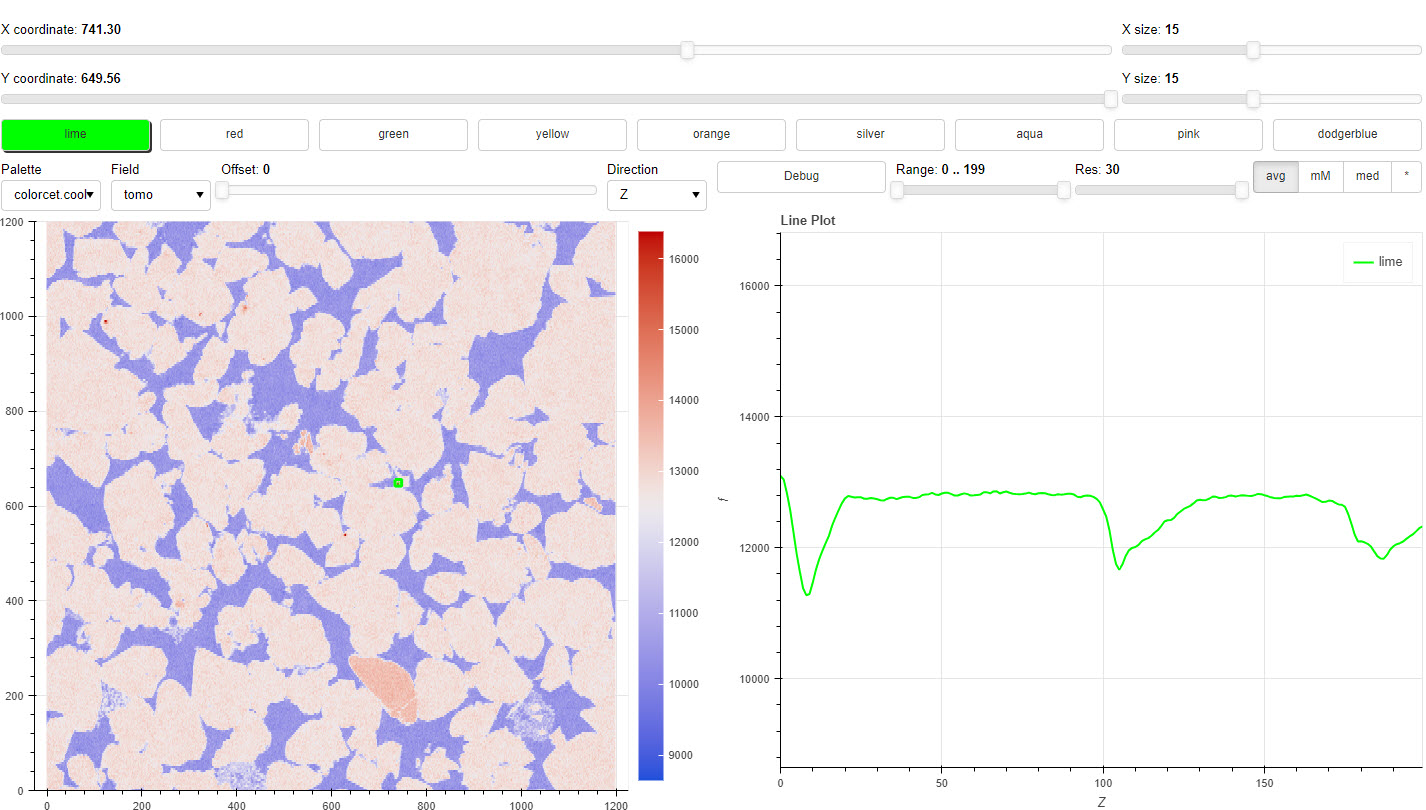Open the Field dropdown showing tomo
Screen dimensions: 1426x810
160,195
